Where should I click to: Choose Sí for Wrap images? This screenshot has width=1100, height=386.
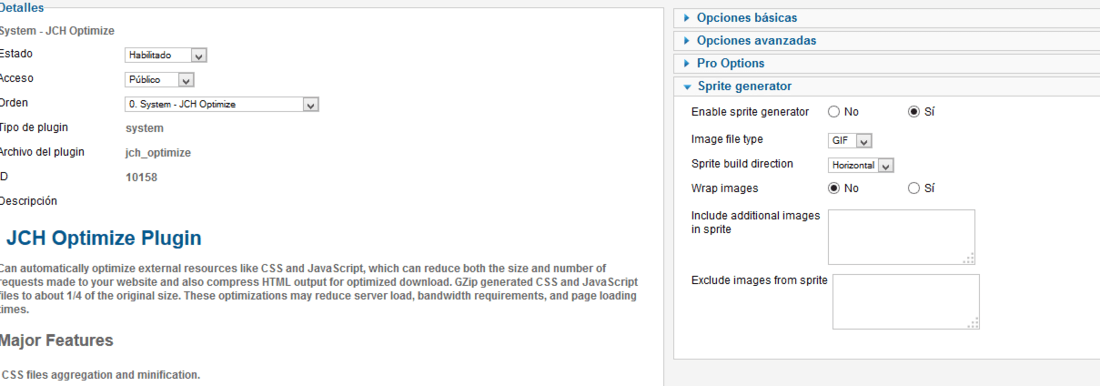click(x=914, y=188)
